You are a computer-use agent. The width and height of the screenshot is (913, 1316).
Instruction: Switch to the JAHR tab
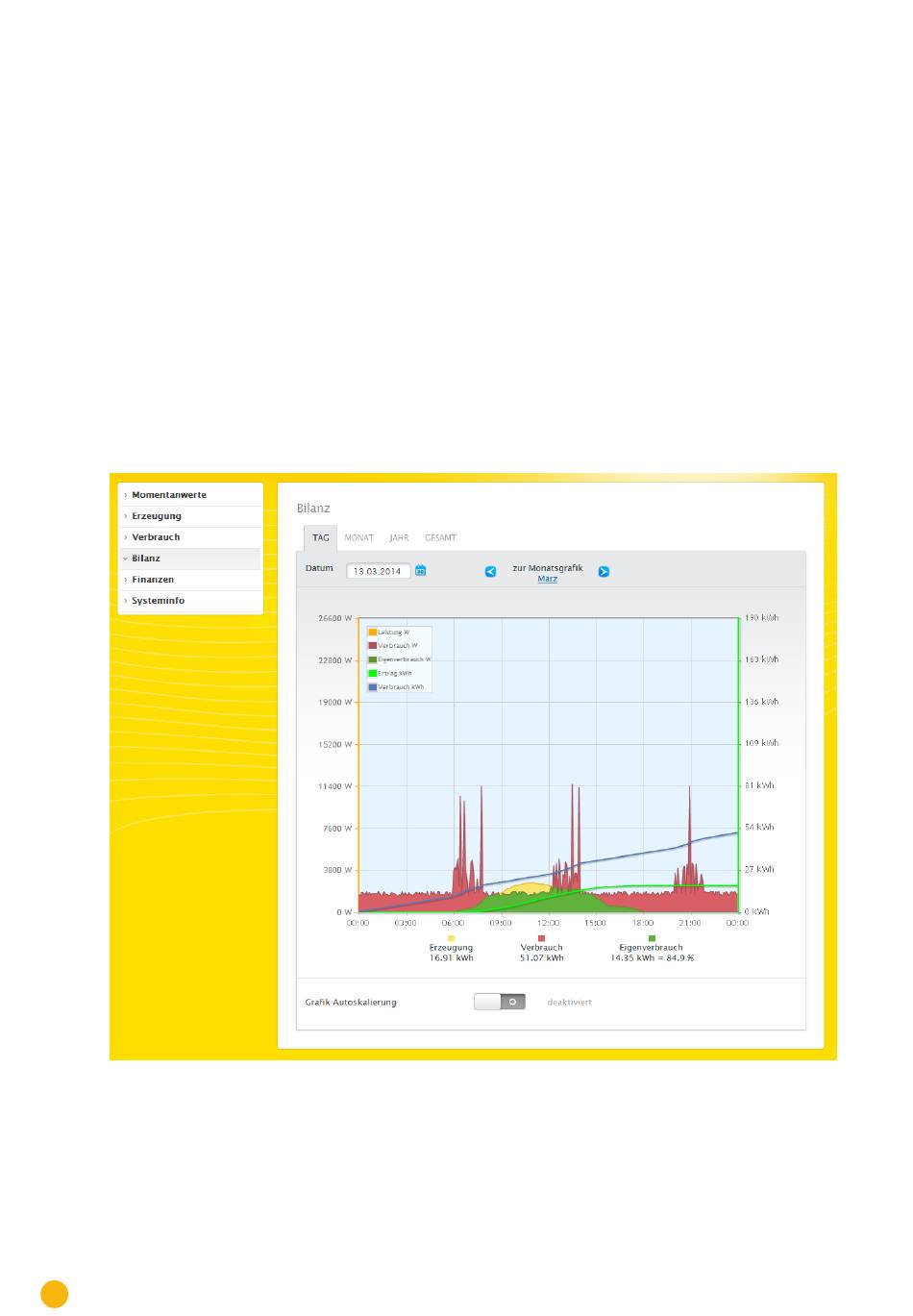coord(399,538)
